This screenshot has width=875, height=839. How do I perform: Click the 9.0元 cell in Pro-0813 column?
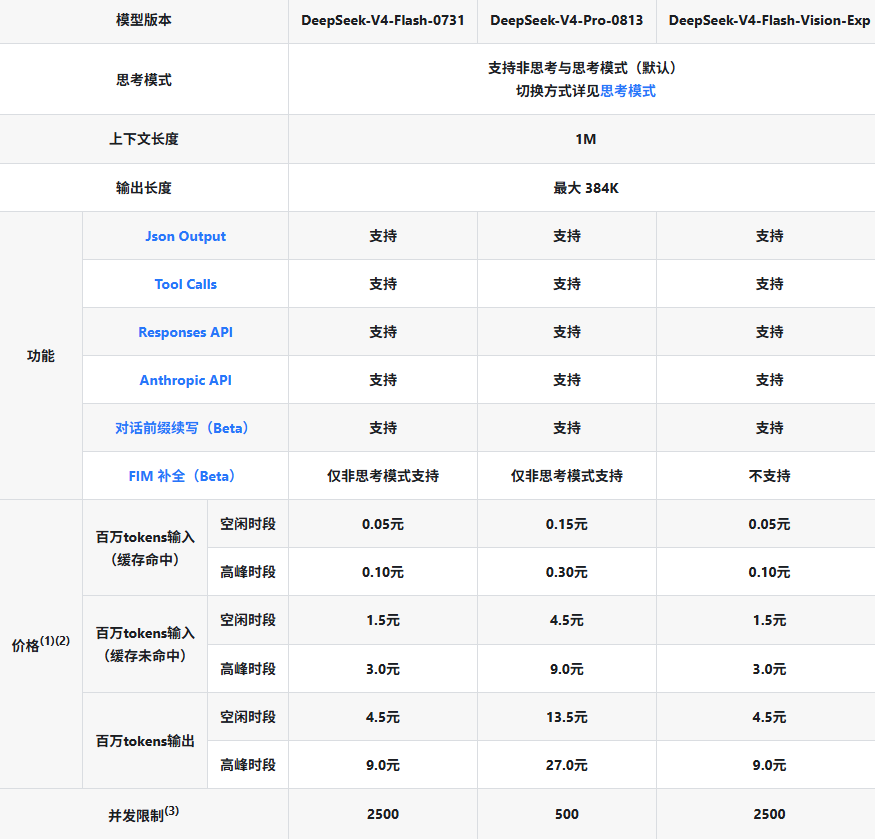point(566,669)
